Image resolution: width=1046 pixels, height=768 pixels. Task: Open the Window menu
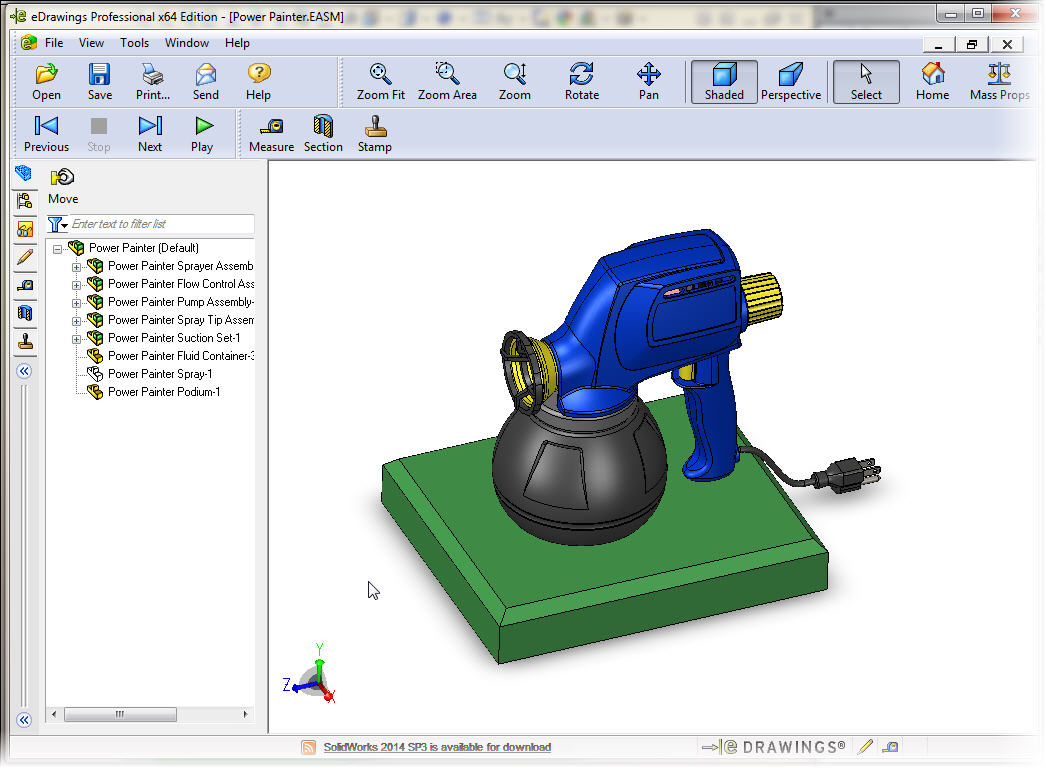click(187, 43)
